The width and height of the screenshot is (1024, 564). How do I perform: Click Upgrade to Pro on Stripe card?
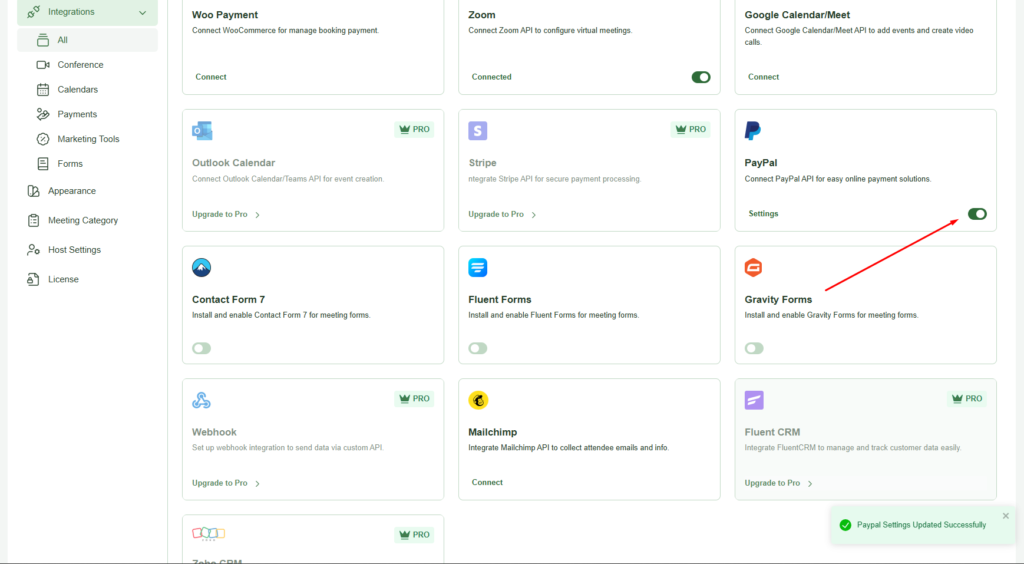pos(496,214)
